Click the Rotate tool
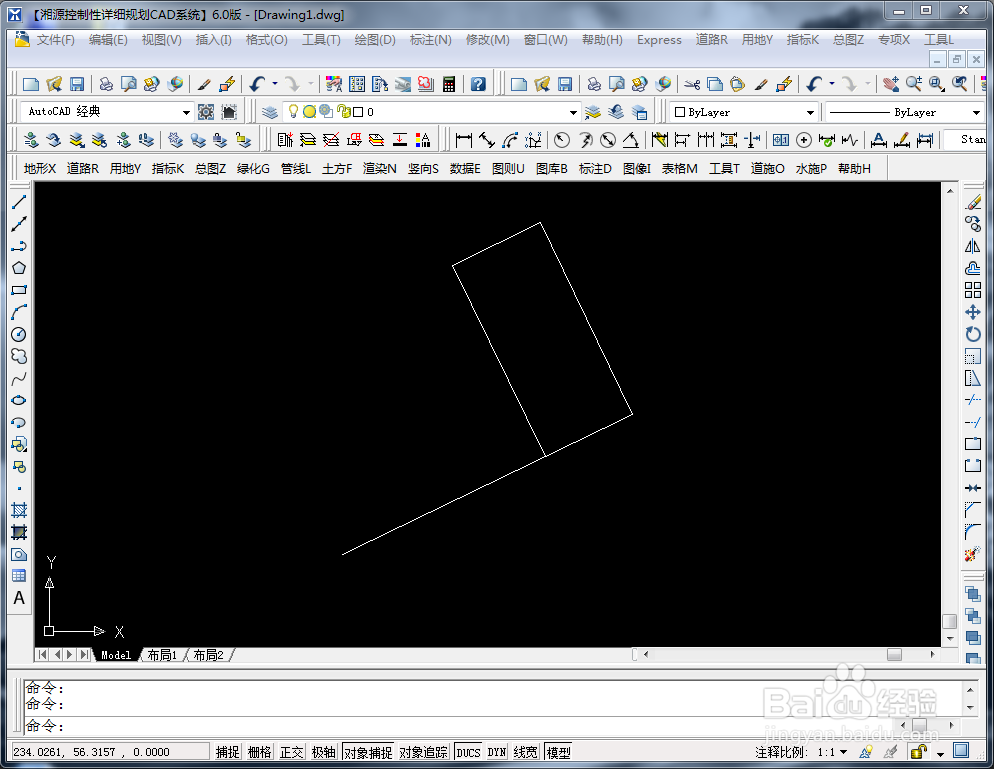 click(973, 334)
